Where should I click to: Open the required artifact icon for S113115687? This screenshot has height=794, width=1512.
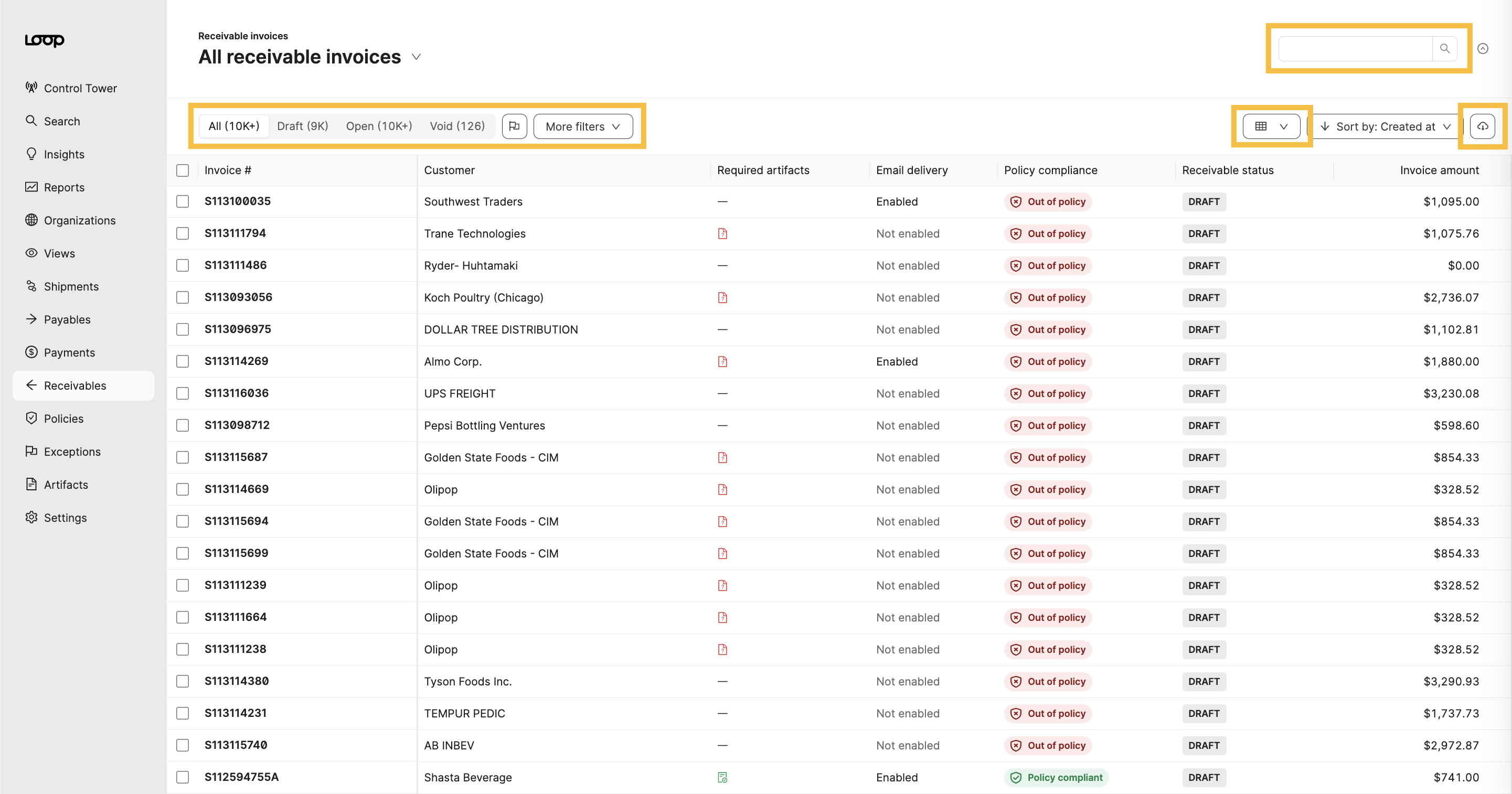click(x=722, y=458)
